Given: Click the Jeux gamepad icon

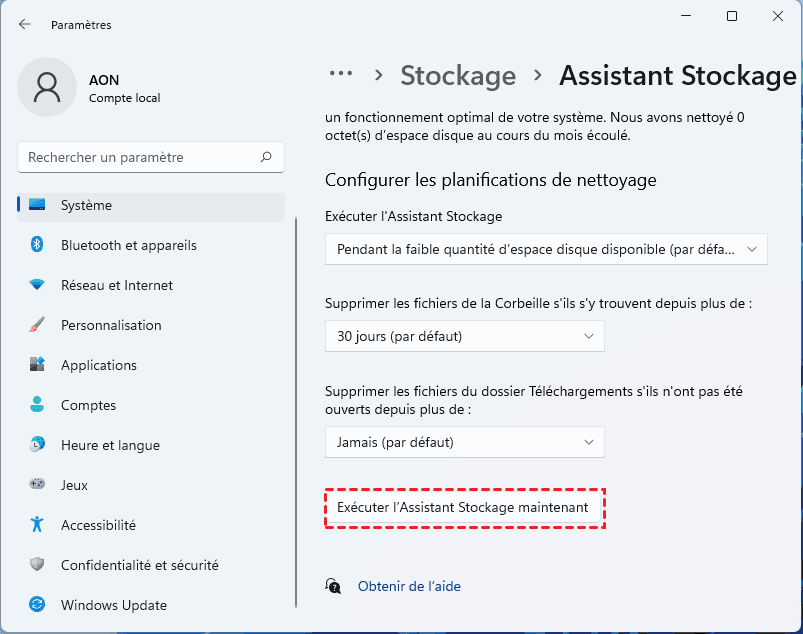Looking at the screenshot, I should 38,485.
